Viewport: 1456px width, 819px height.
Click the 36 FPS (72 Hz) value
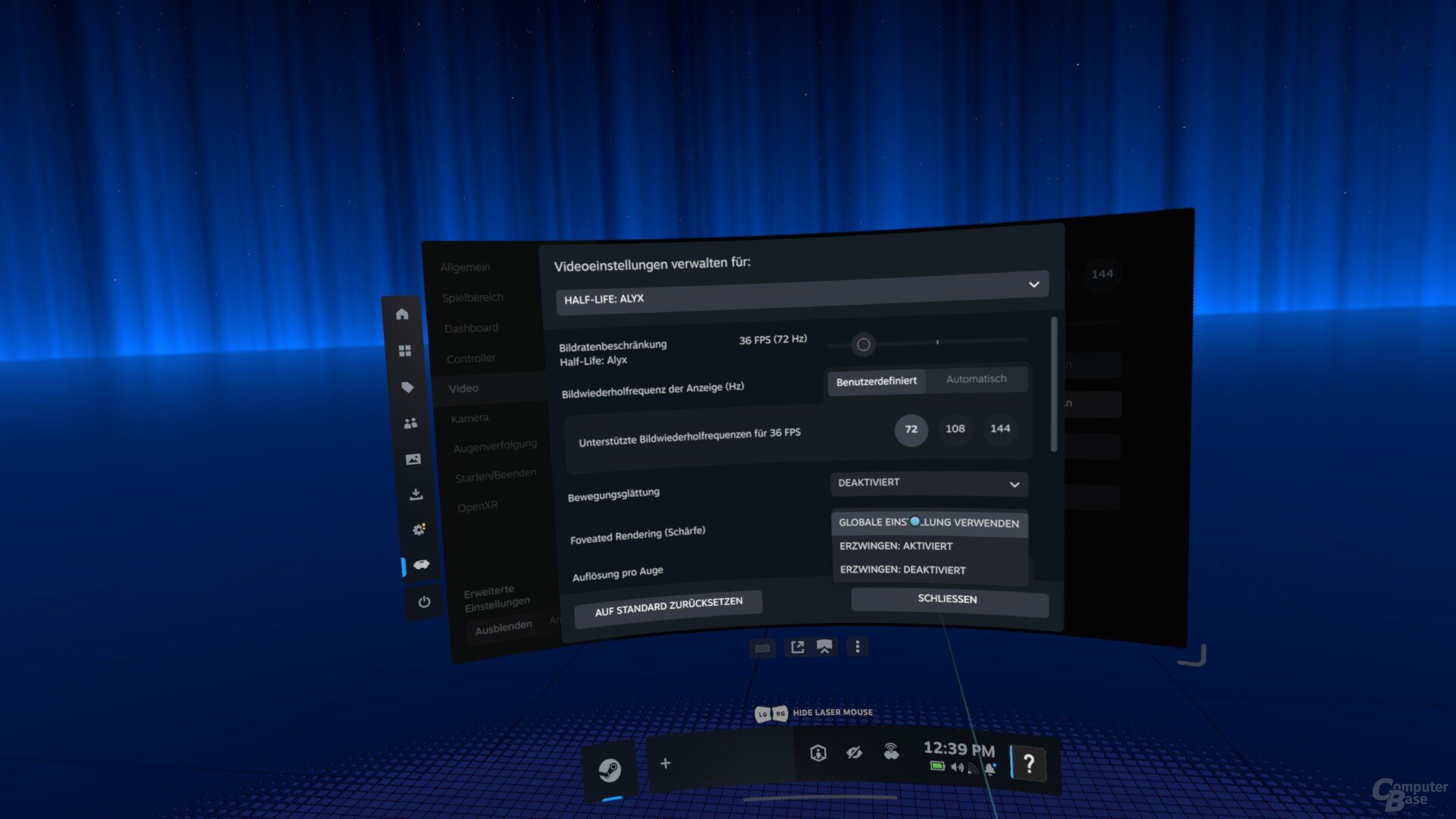point(773,340)
